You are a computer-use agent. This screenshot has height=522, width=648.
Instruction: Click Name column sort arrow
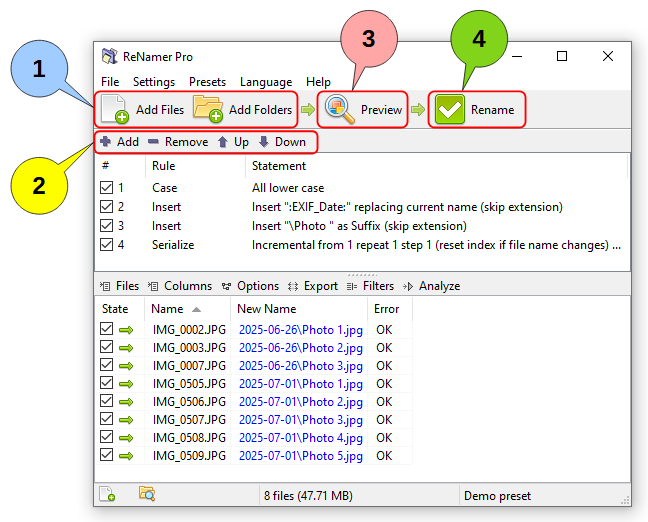(197, 310)
